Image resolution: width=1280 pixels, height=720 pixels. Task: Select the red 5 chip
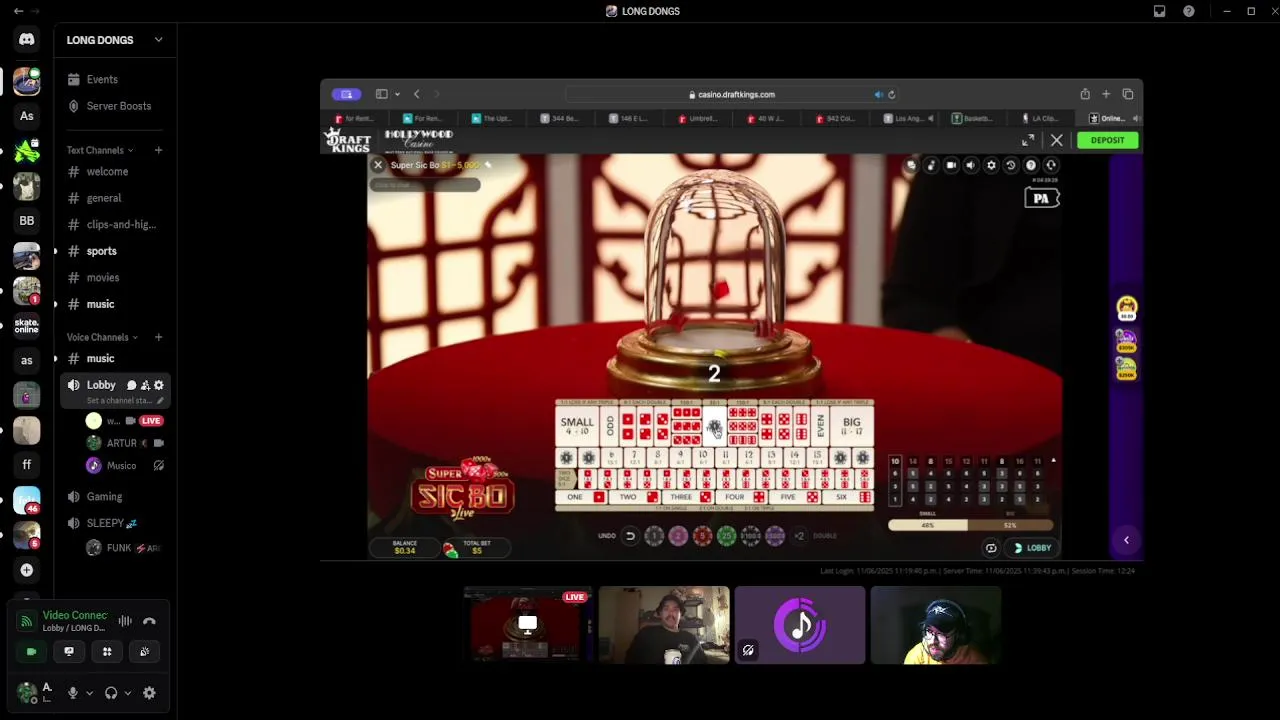tap(702, 536)
